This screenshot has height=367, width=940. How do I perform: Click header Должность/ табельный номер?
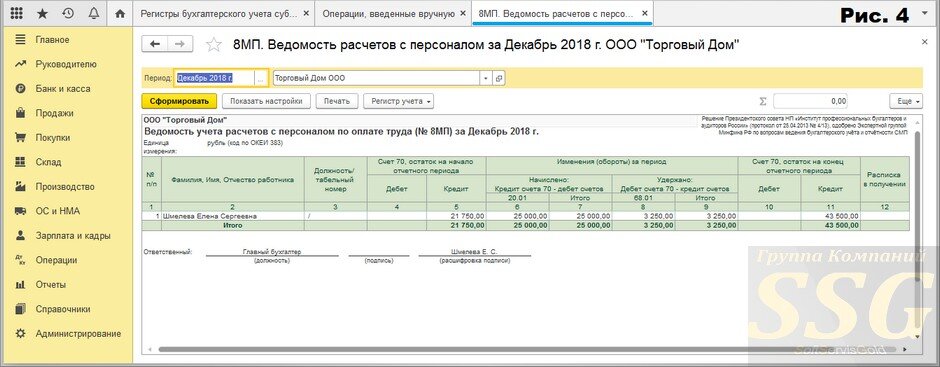pyautogui.click(x=336, y=179)
